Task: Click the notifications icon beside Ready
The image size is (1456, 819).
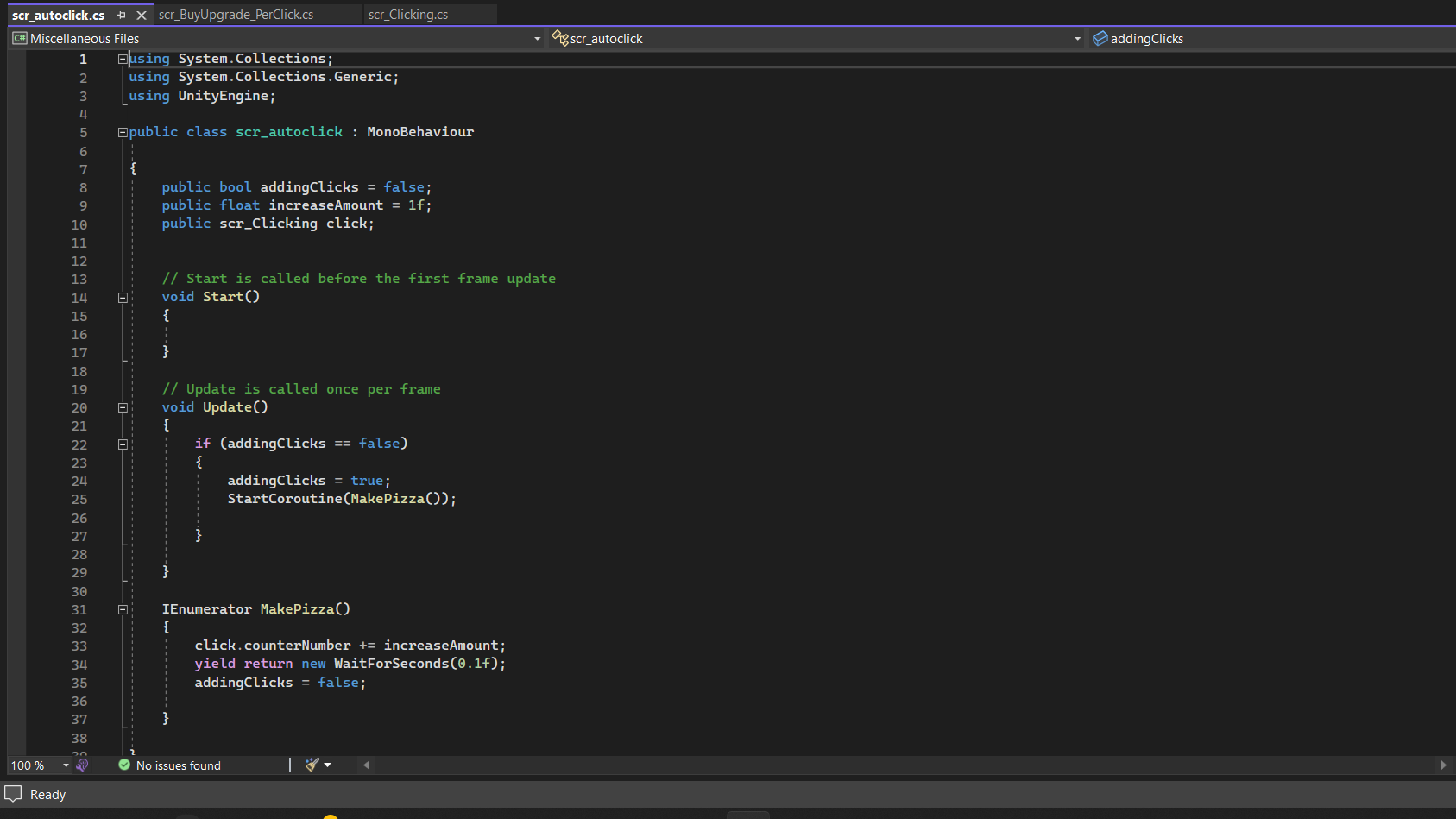Action: point(13,794)
